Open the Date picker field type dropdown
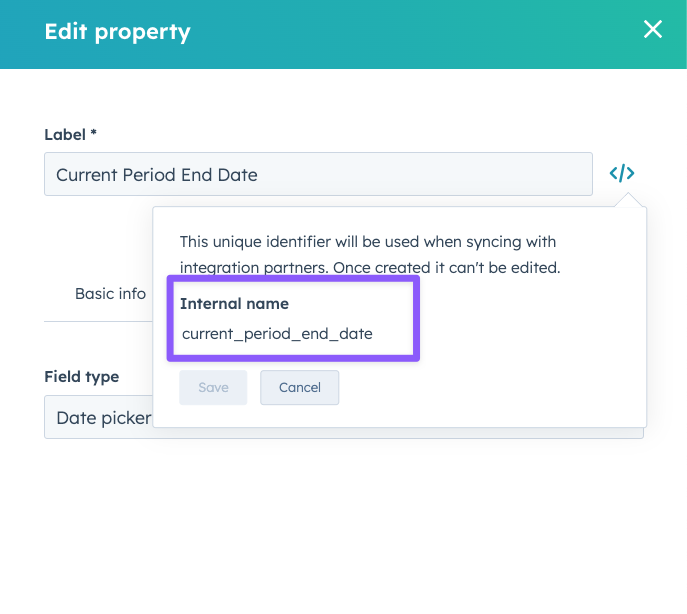The image size is (687, 614). pos(98,417)
